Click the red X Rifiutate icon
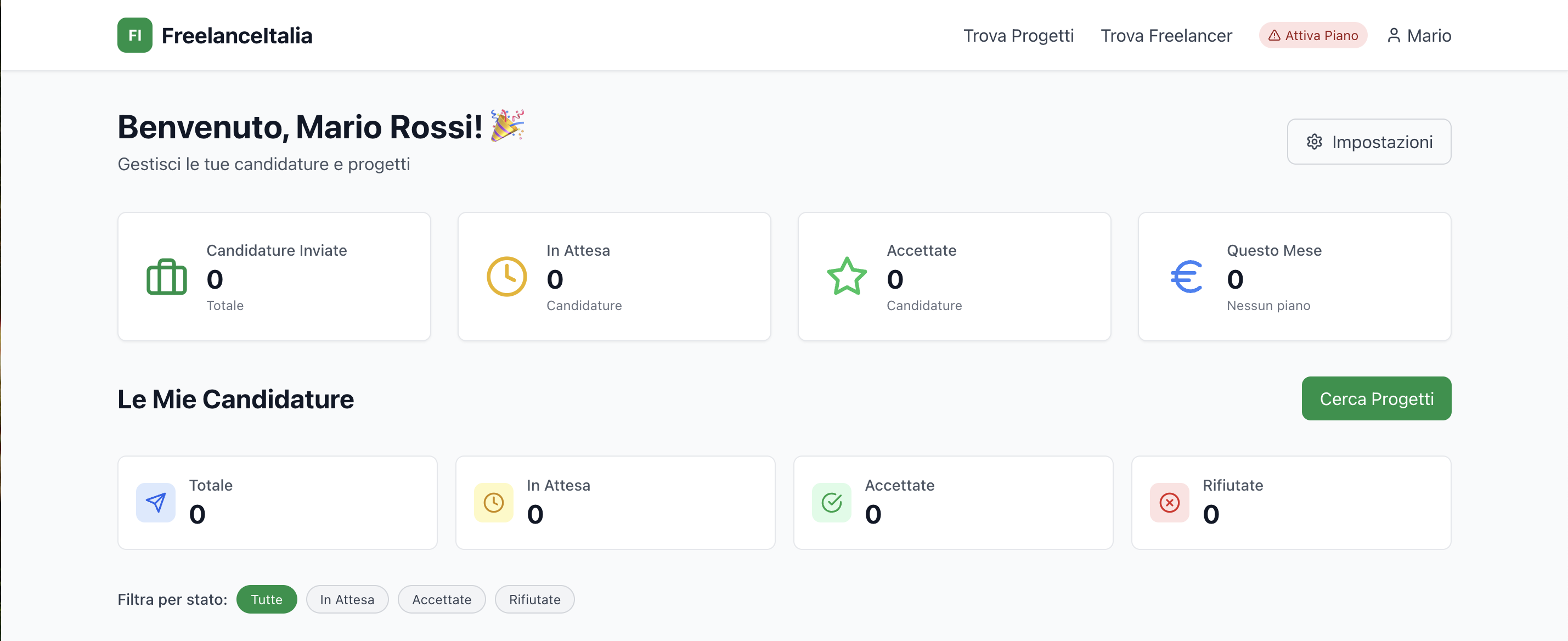This screenshot has height=641, width=1568. tap(1169, 502)
